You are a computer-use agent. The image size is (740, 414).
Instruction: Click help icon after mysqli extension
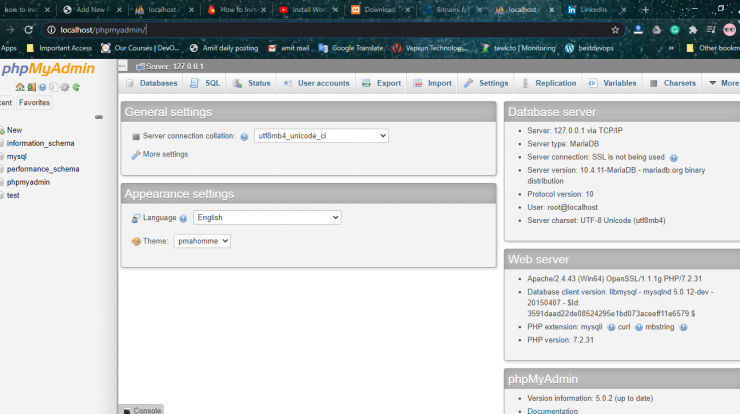click(x=611, y=327)
